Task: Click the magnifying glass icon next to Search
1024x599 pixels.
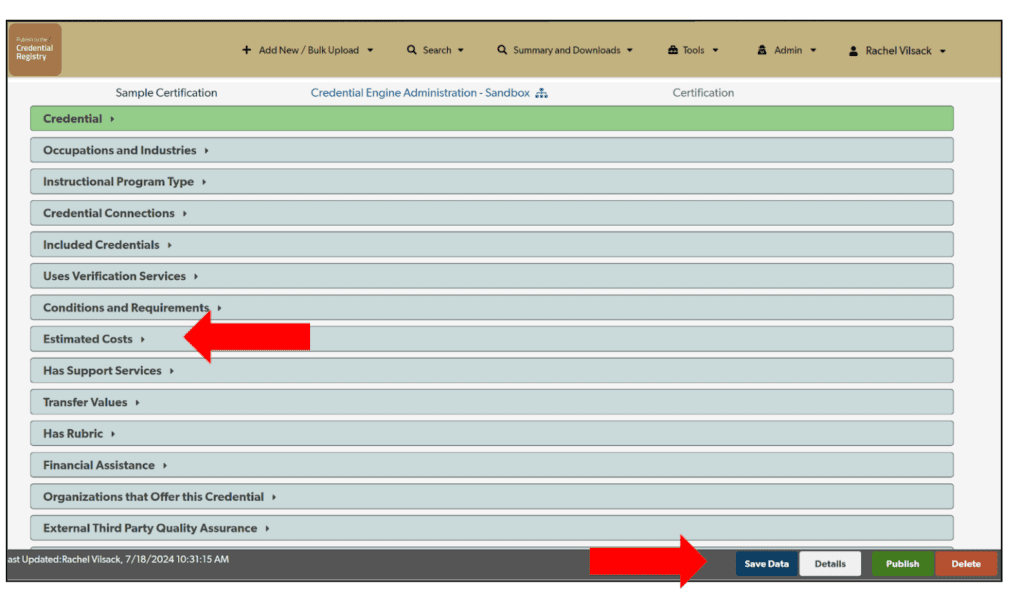Action: (411, 49)
